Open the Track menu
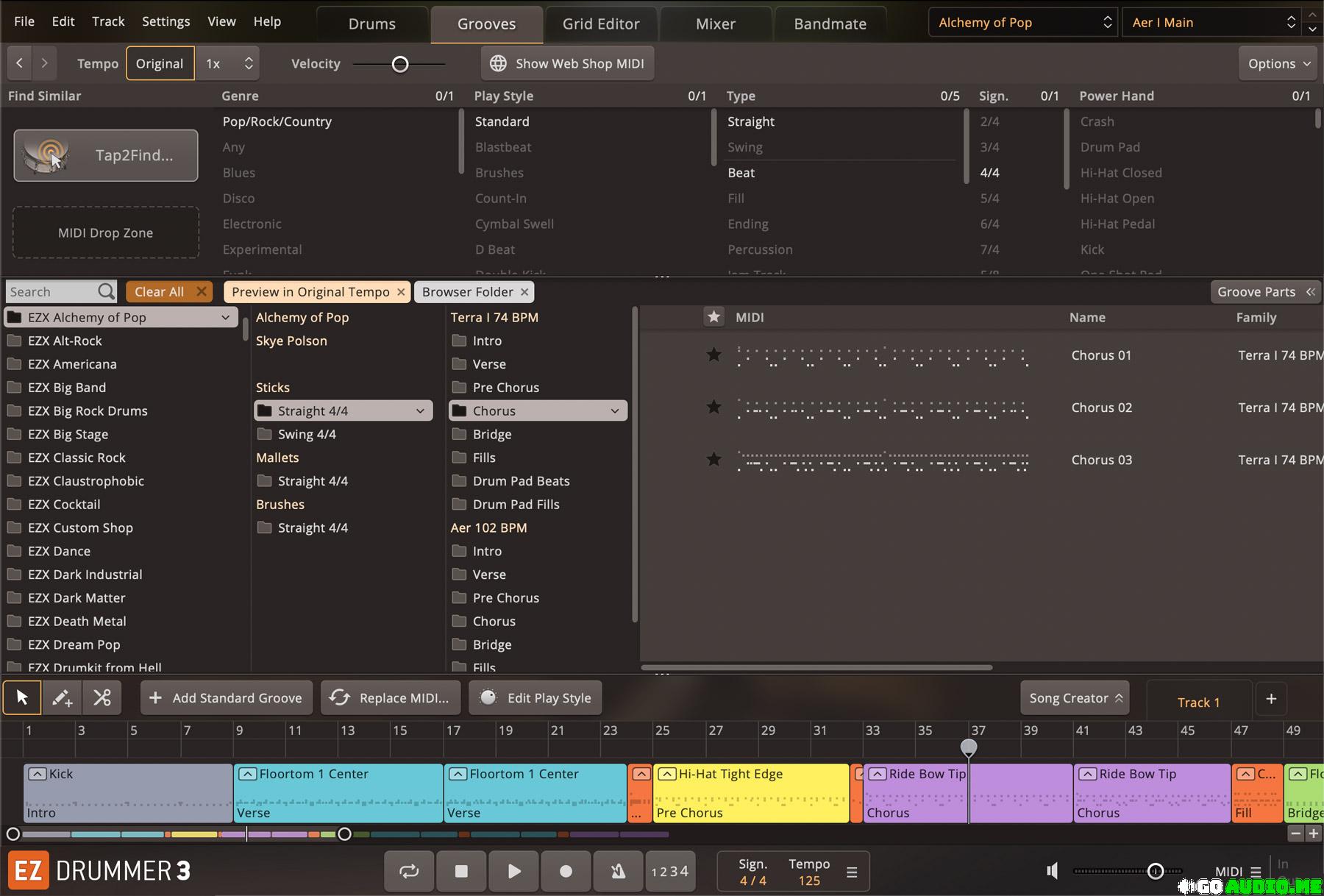The height and width of the screenshot is (896, 1324). [108, 21]
